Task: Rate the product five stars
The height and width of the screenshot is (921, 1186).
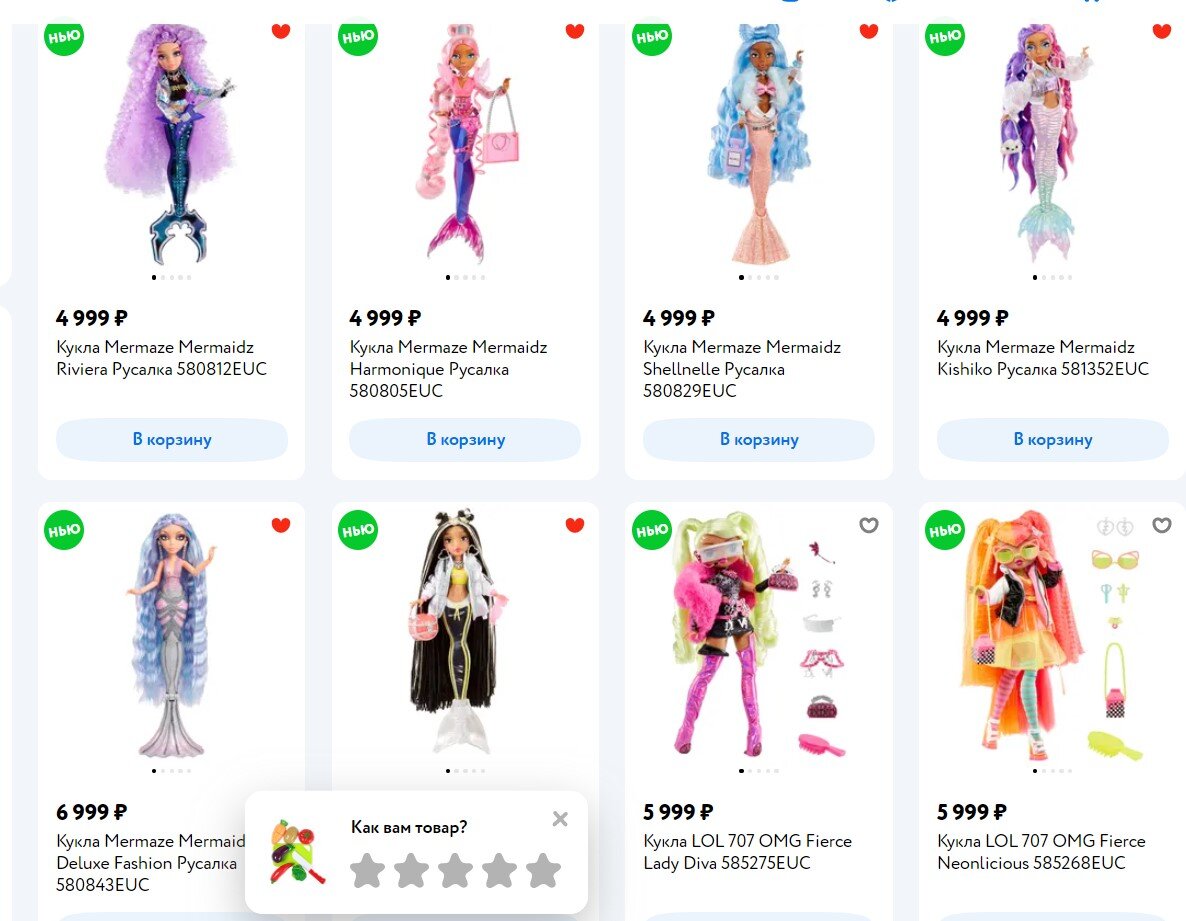Action: pos(543,870)
